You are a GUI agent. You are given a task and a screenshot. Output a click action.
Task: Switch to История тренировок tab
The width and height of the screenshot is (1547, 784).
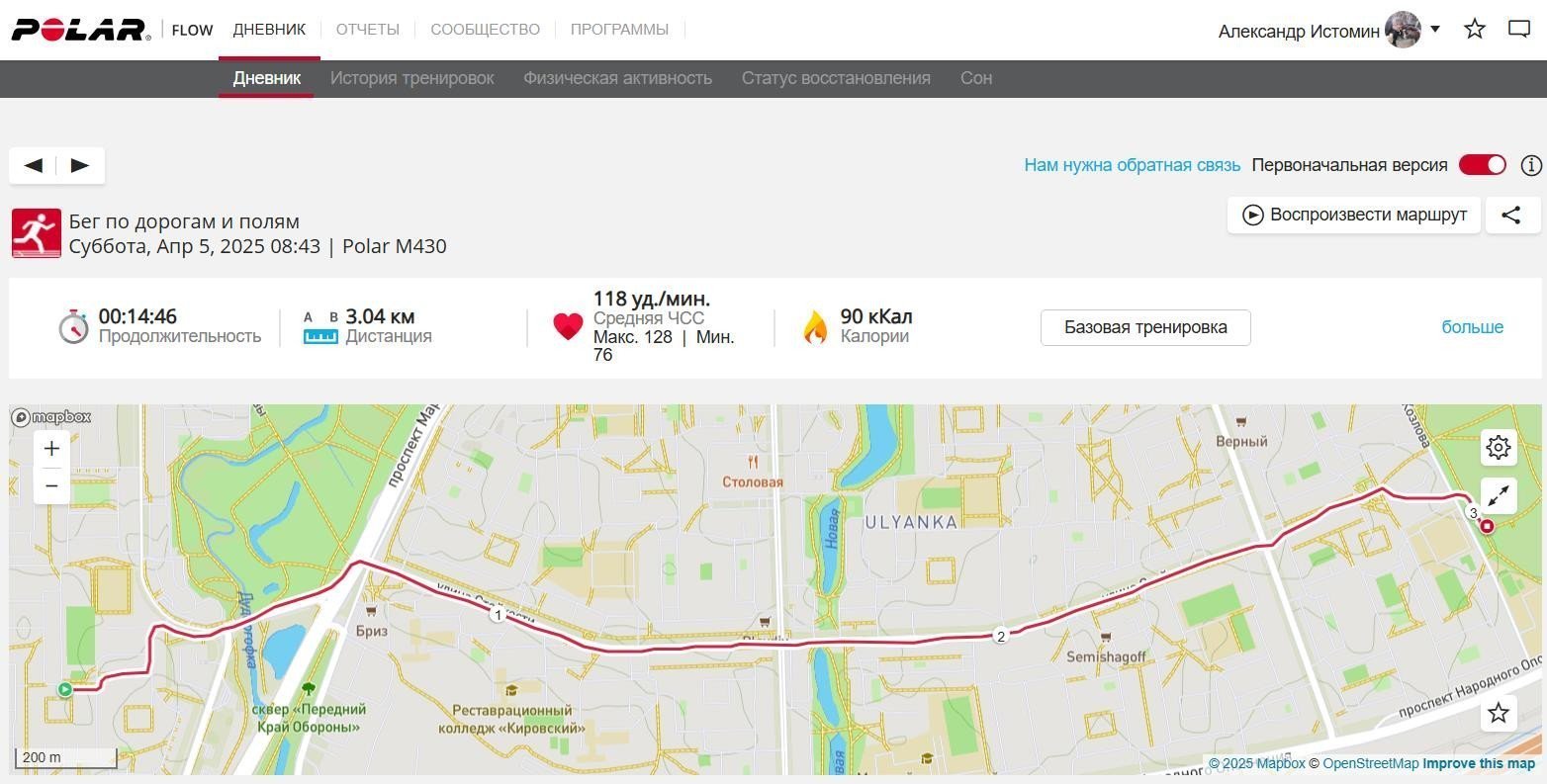[x=412, y=78]
